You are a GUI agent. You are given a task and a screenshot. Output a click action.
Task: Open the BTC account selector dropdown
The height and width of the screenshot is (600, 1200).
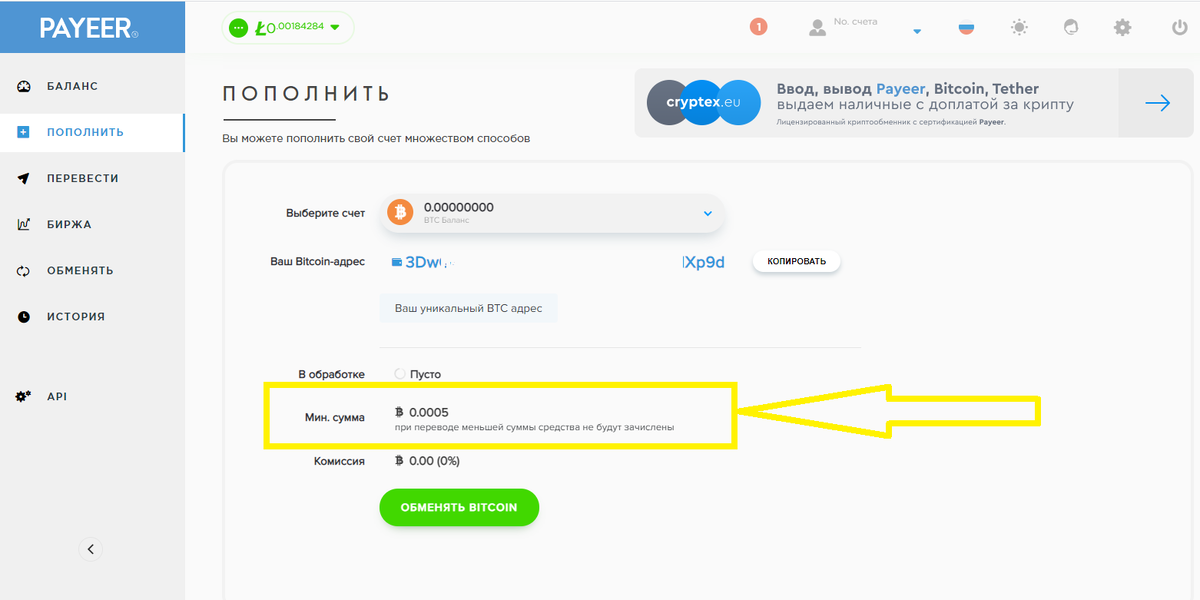coord(552,213)
